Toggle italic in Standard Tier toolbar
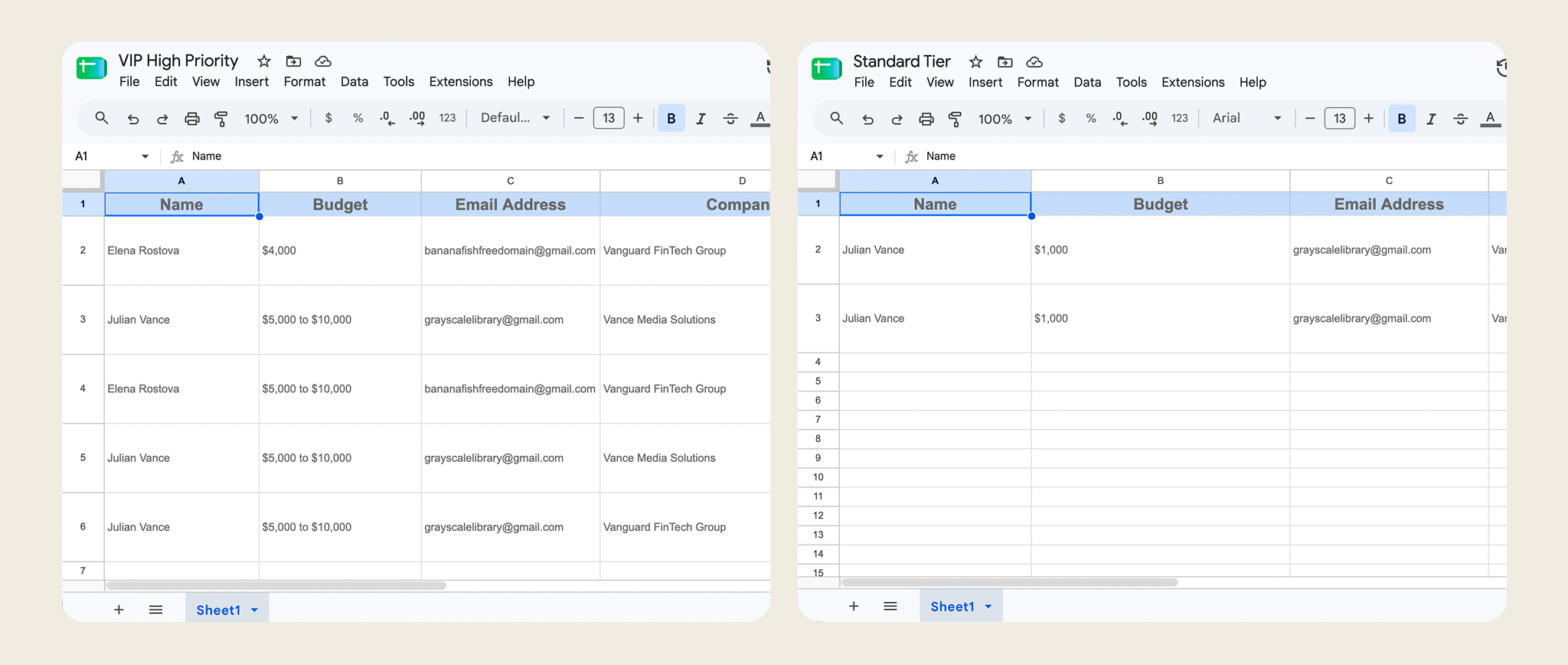The height and width of the screenshot is (665, 1568). pyautogui.click(x=1431, y=119)
